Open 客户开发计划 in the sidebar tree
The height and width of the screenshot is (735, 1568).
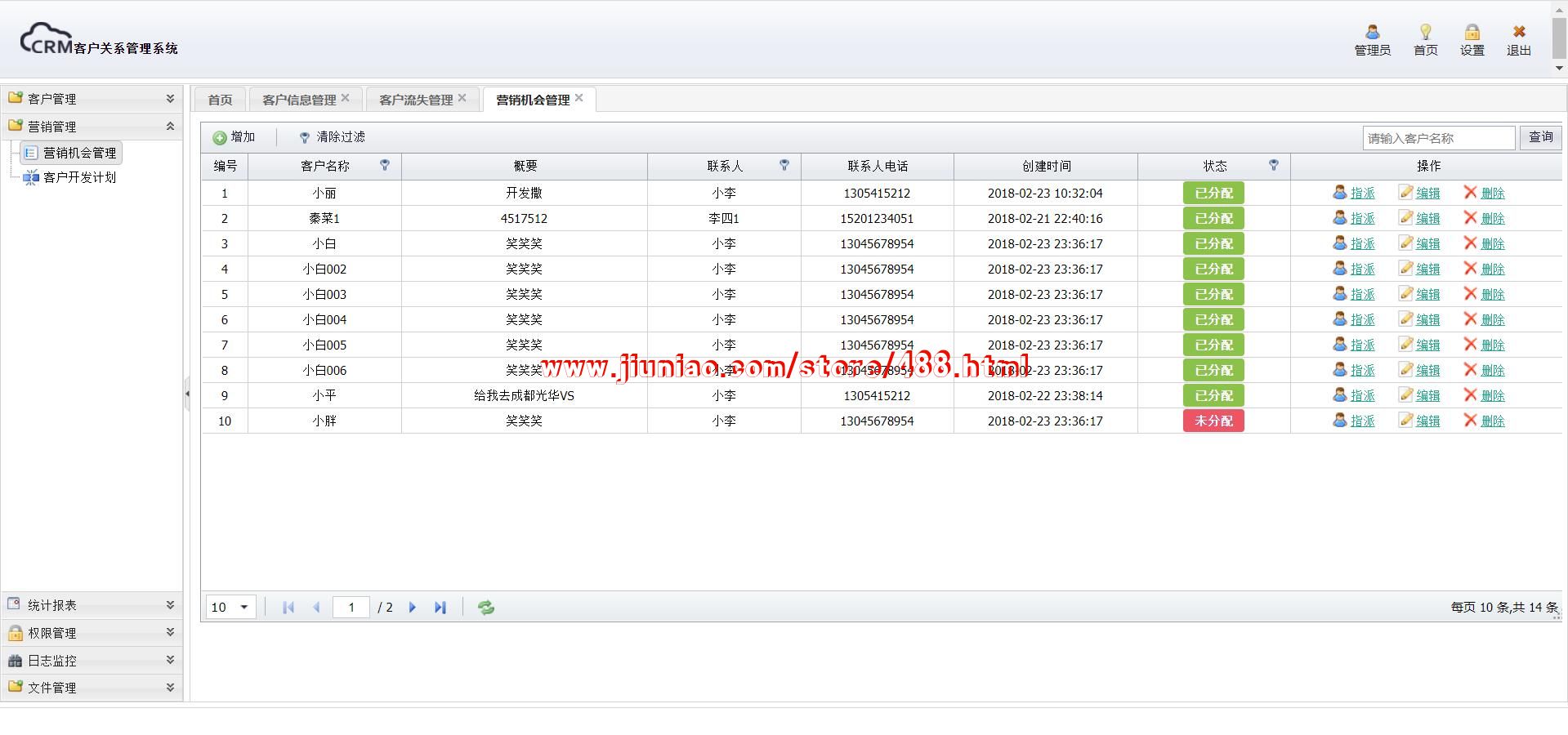point(79,177)
